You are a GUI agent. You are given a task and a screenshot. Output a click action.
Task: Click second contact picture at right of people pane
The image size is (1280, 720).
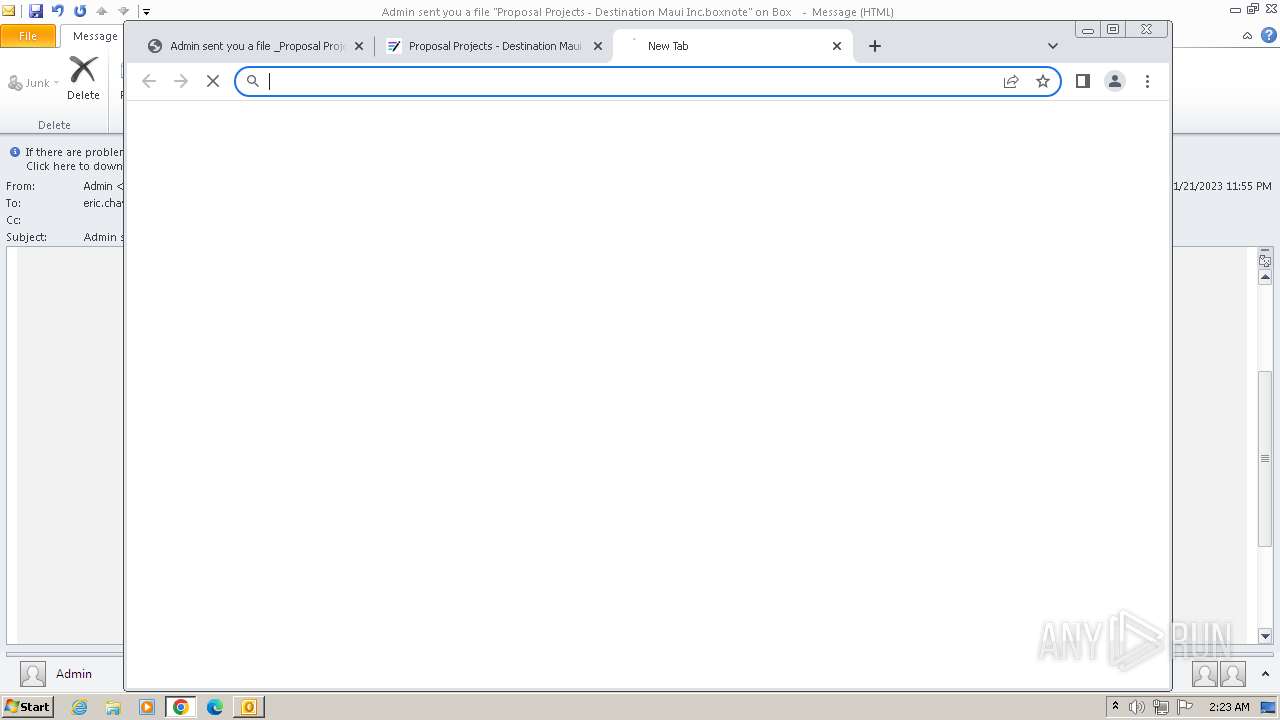pos(1233,674)
